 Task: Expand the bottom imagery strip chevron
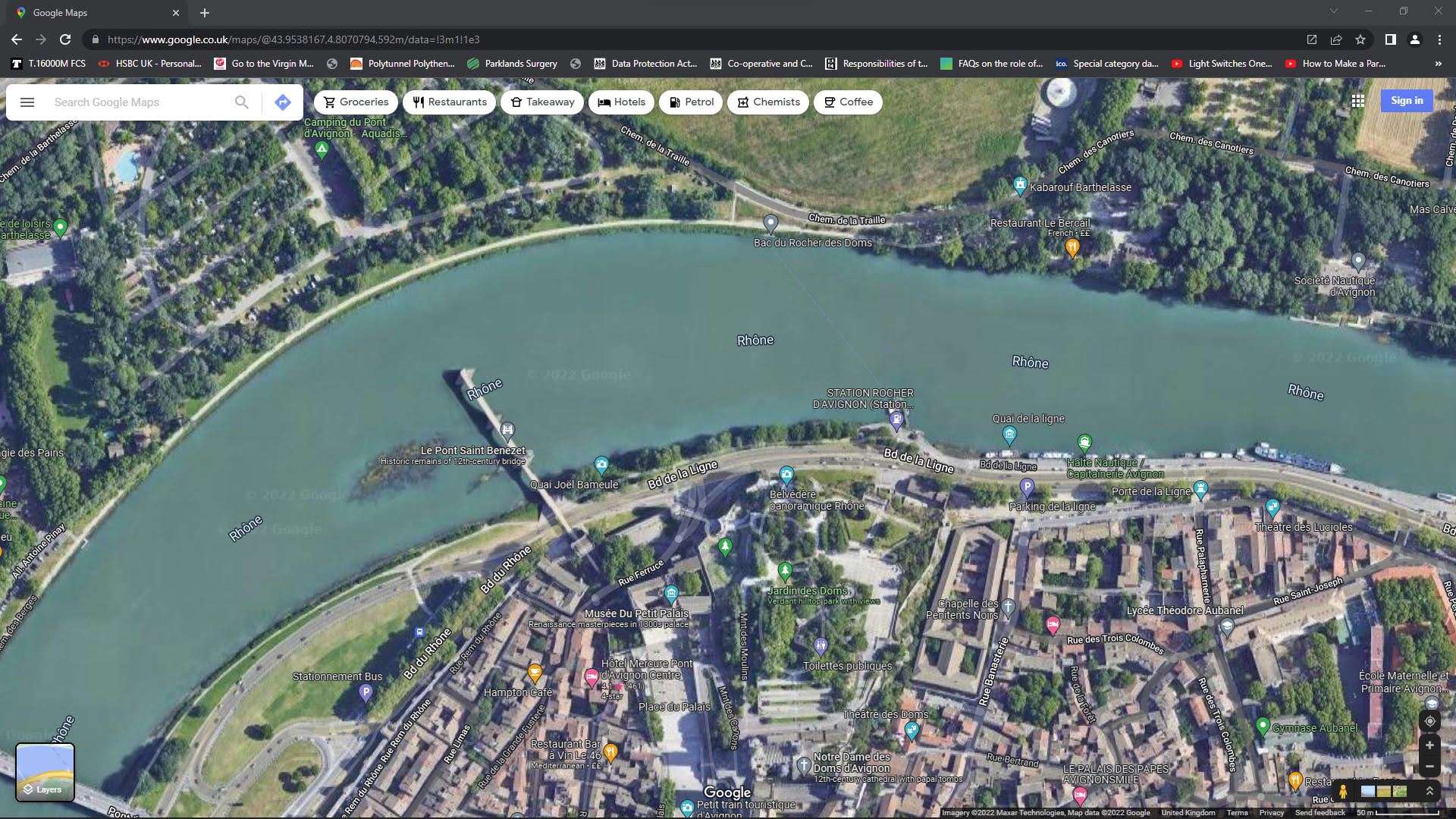coord(1429,791)
